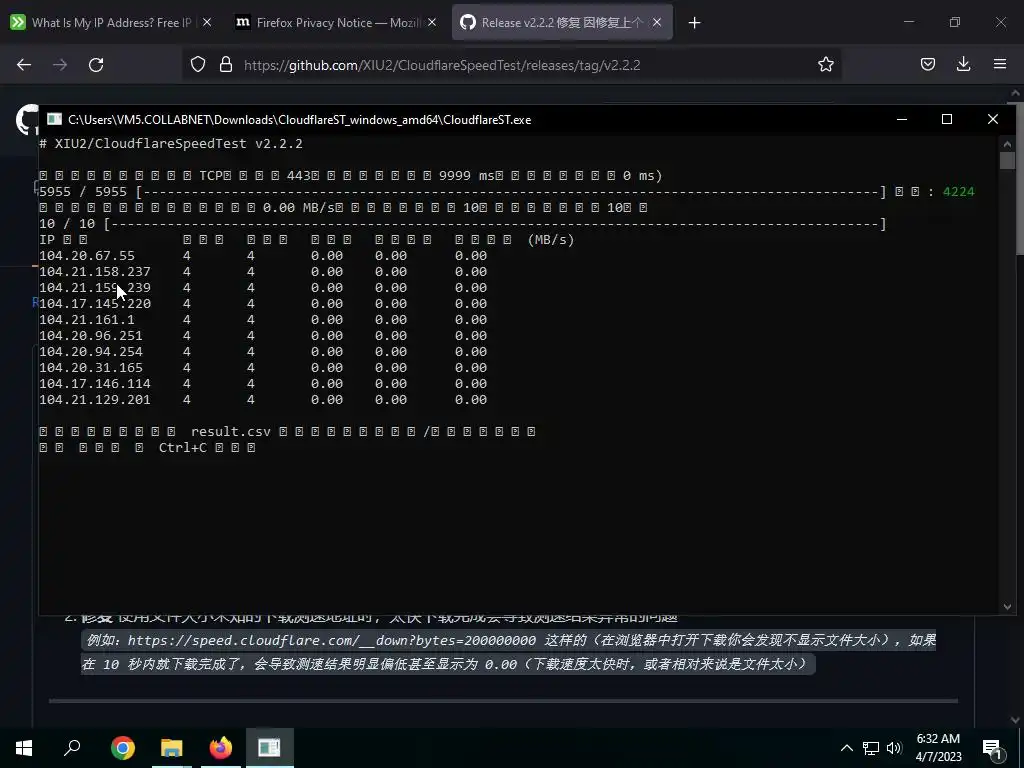Open volume control tray icon
This screenshot has height=768, width=1024.
[x=895, y=748]
